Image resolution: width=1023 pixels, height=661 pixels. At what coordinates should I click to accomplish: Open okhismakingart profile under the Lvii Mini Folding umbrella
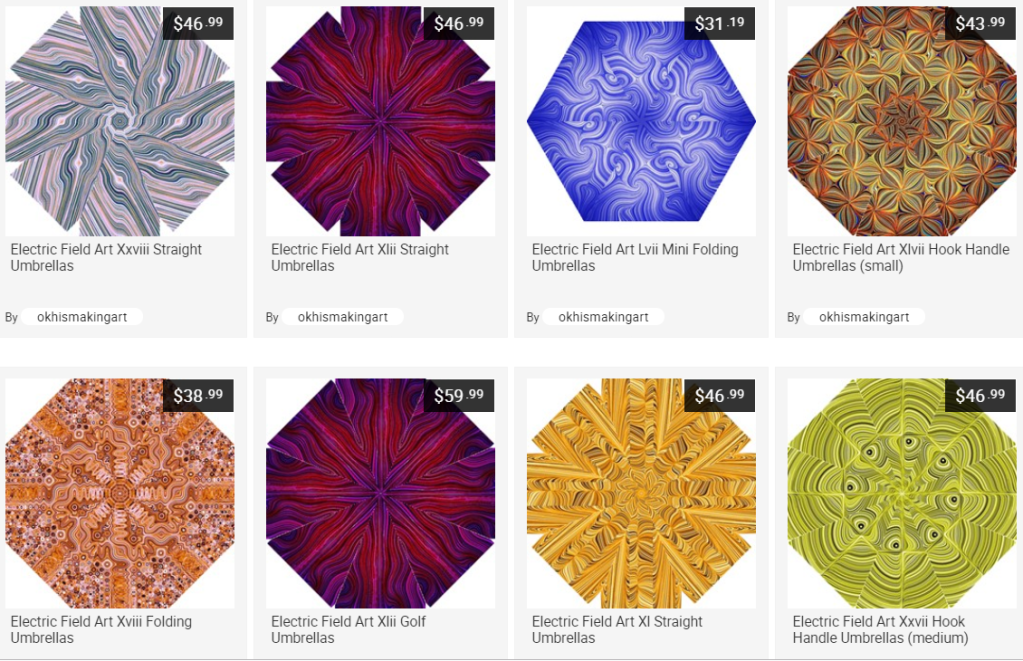[x=603, y=317]
